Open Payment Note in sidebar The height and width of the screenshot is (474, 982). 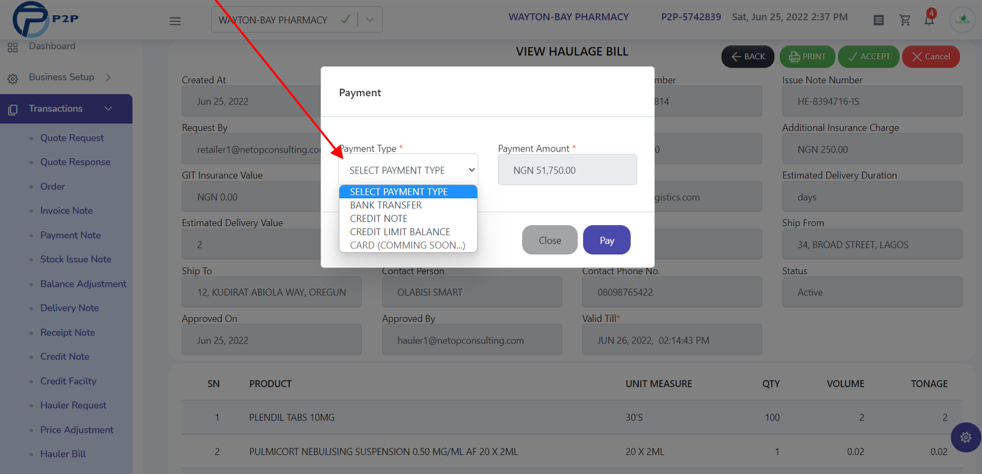tap(70, 235)
